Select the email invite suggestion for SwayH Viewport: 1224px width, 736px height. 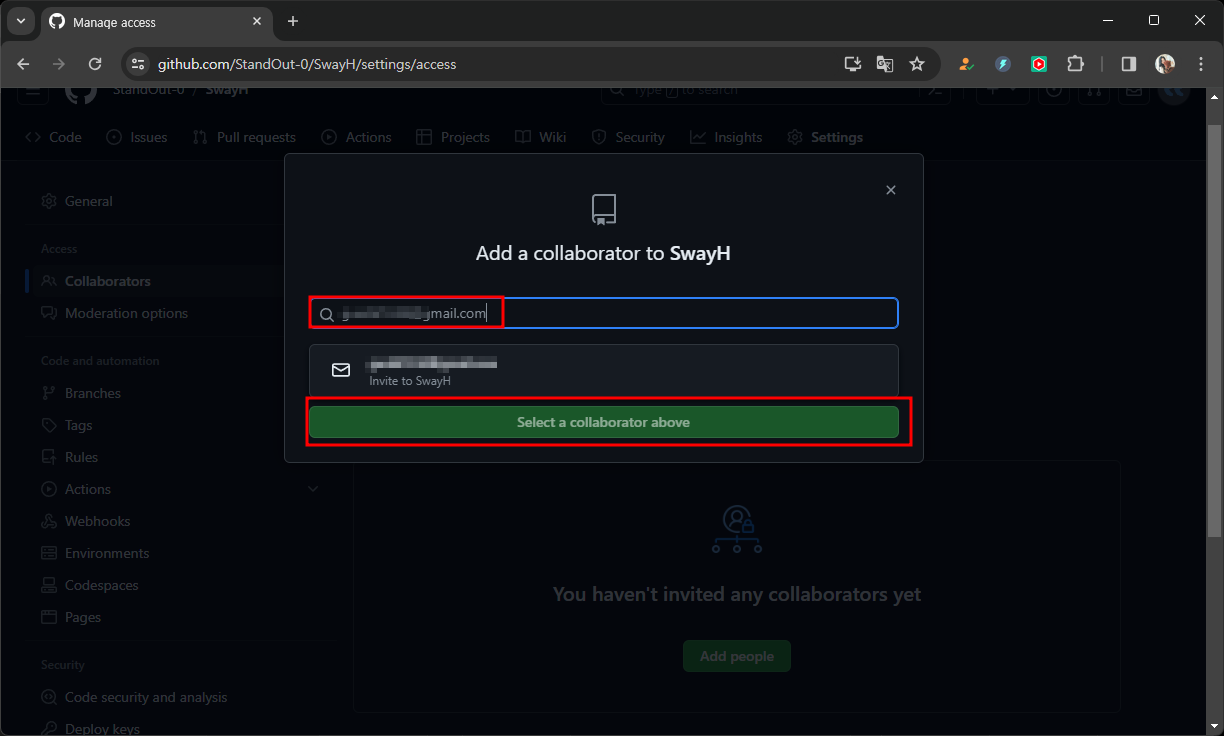coord(604,371)
